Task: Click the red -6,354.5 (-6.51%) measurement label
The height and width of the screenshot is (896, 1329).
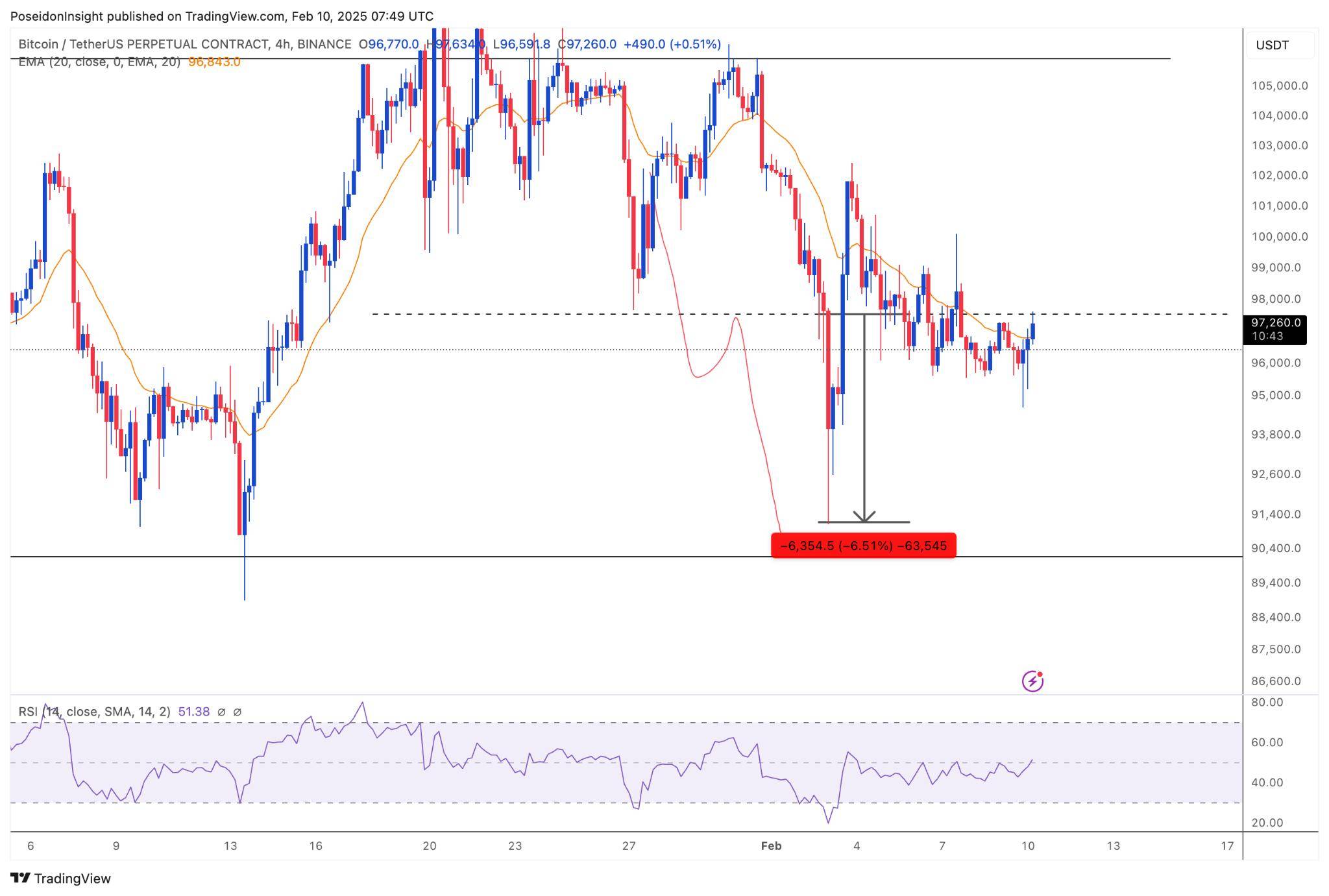Action: click(x=863, y=546)
